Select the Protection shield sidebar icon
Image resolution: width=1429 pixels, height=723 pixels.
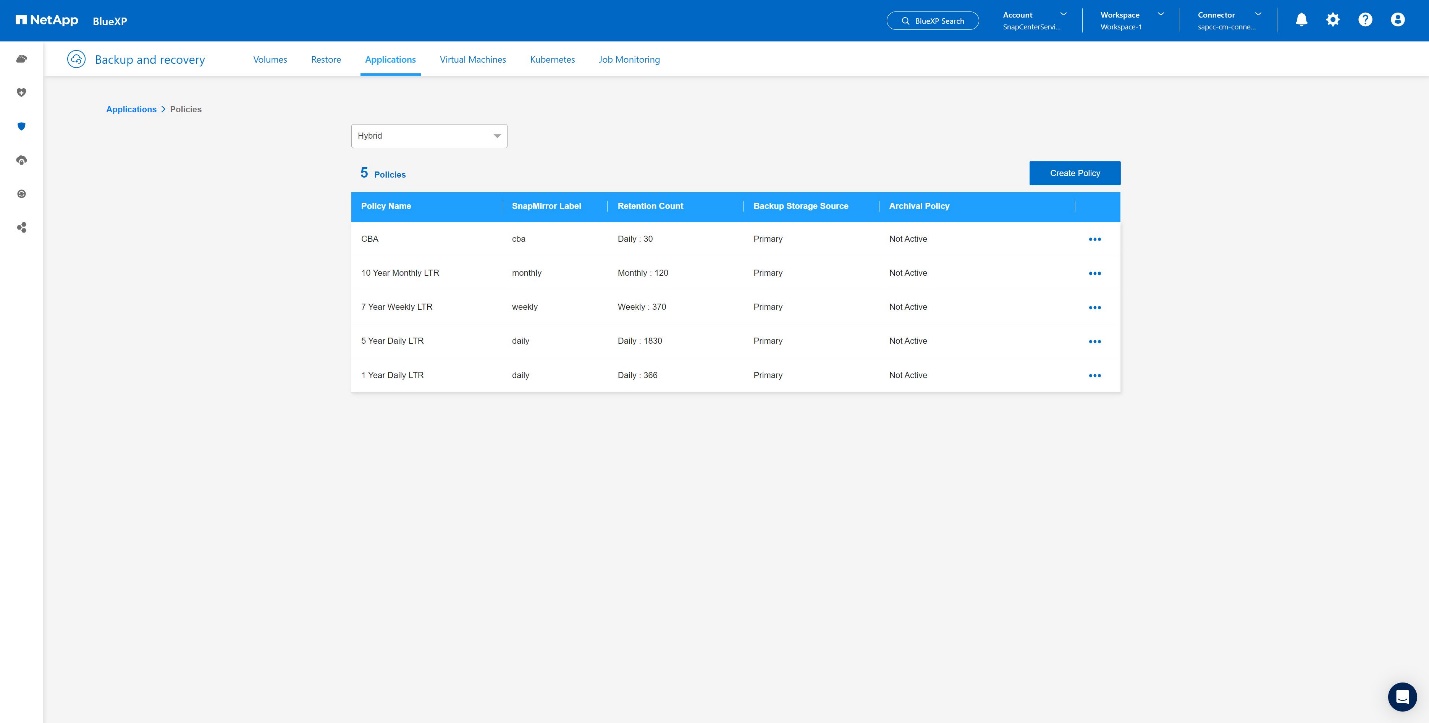pos(21,127)
